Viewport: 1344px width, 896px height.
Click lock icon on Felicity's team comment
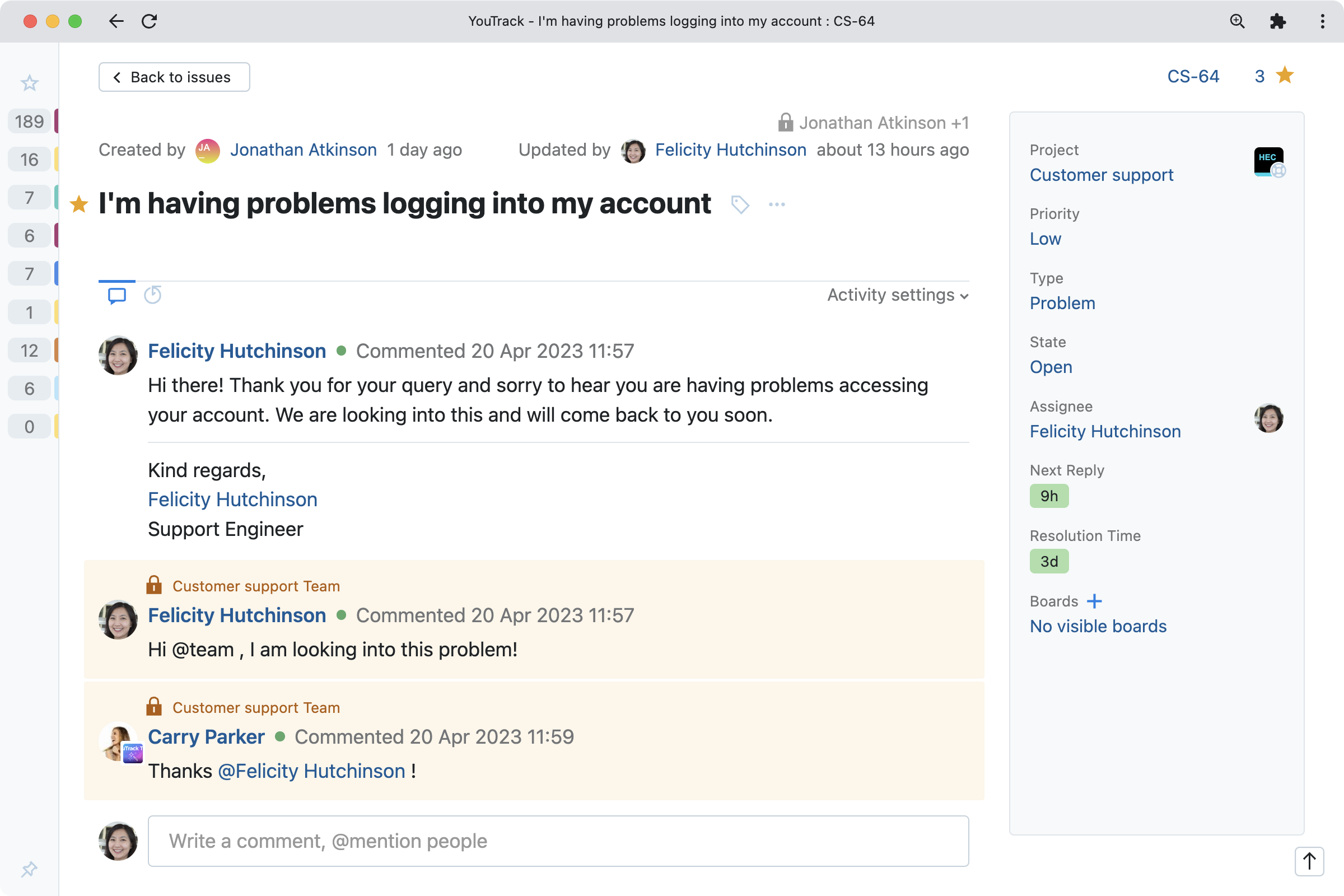[153, 585]
